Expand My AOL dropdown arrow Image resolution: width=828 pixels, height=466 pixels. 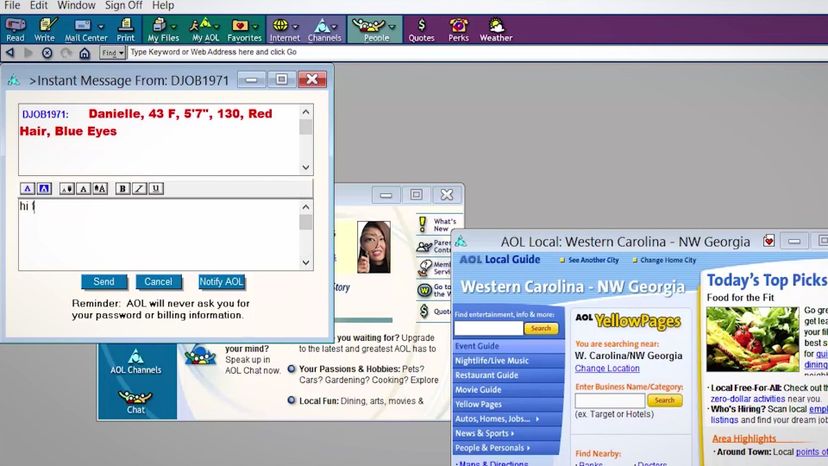pos(217,26)
